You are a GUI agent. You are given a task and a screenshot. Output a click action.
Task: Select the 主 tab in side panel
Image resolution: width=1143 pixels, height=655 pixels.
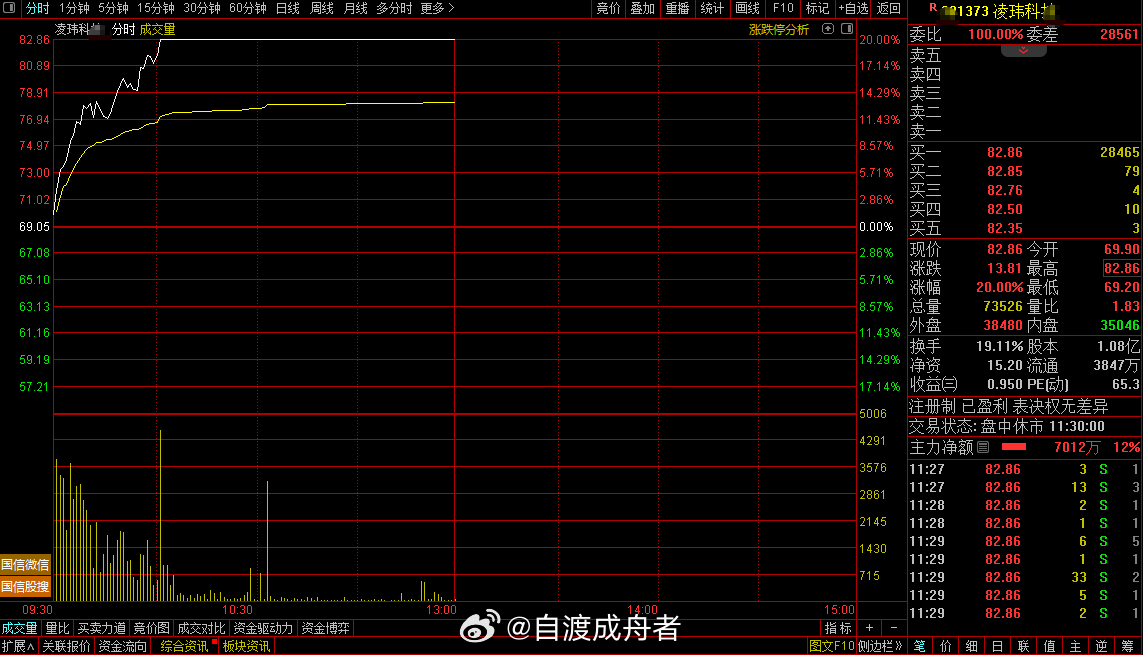[x=1075, y=646]
